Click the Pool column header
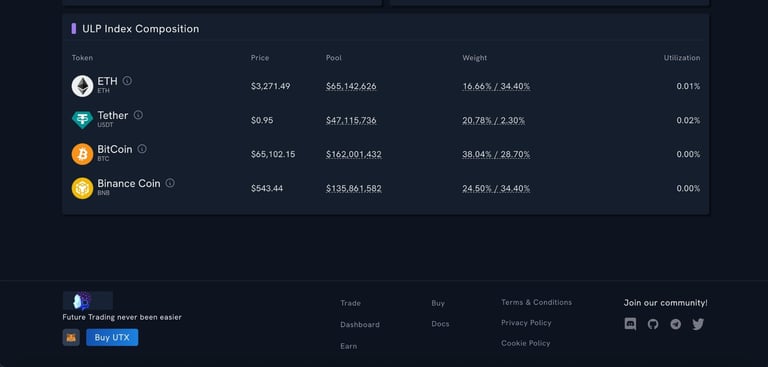 pyautogui.click(x=334, y=58)
